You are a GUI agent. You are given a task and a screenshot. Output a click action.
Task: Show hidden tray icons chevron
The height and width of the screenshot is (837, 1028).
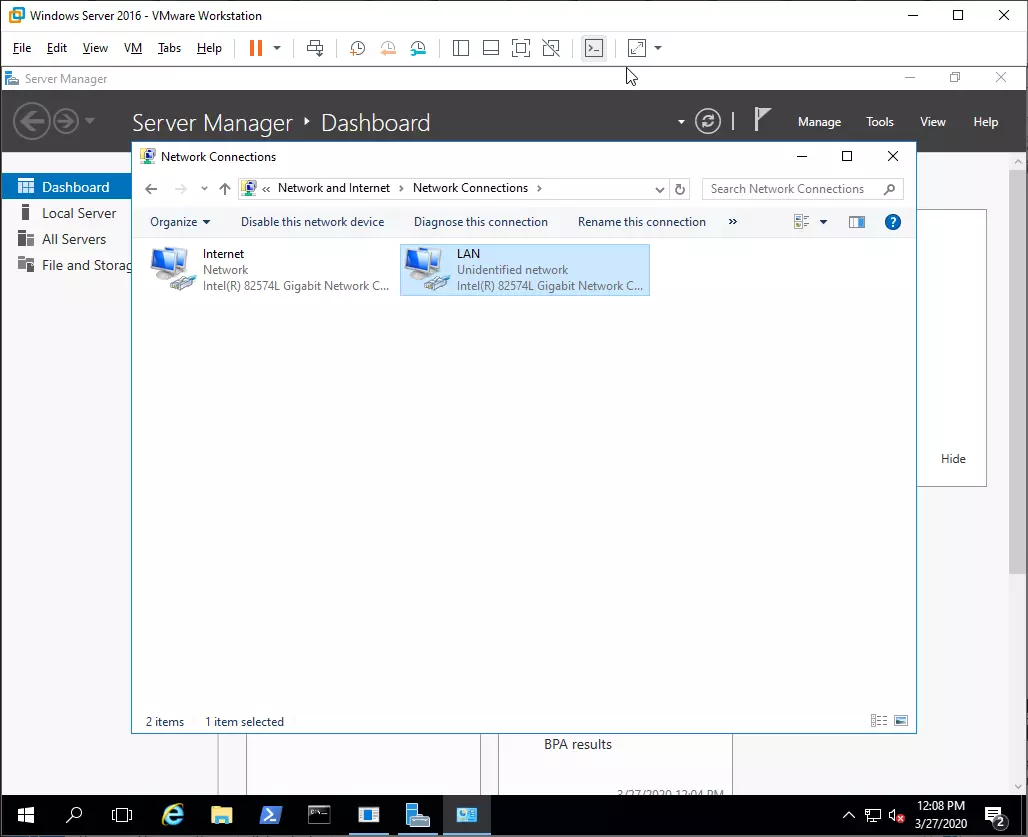[848, 815]
